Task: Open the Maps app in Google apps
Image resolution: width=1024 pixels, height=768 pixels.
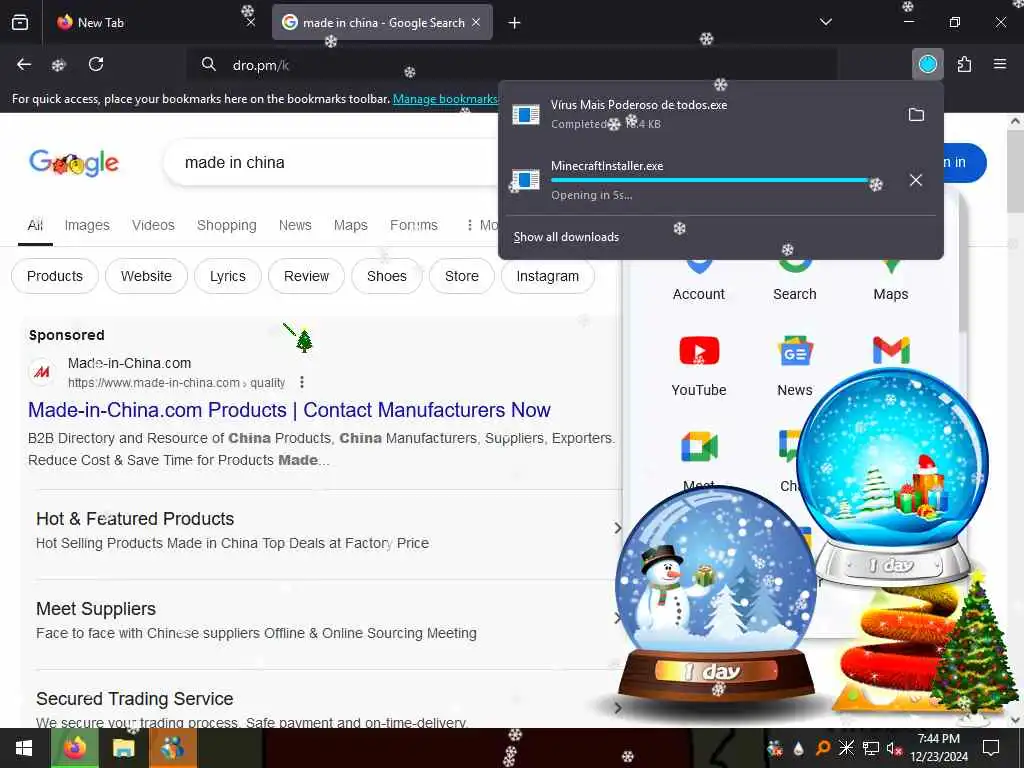Action: click(x=891, y=280)
